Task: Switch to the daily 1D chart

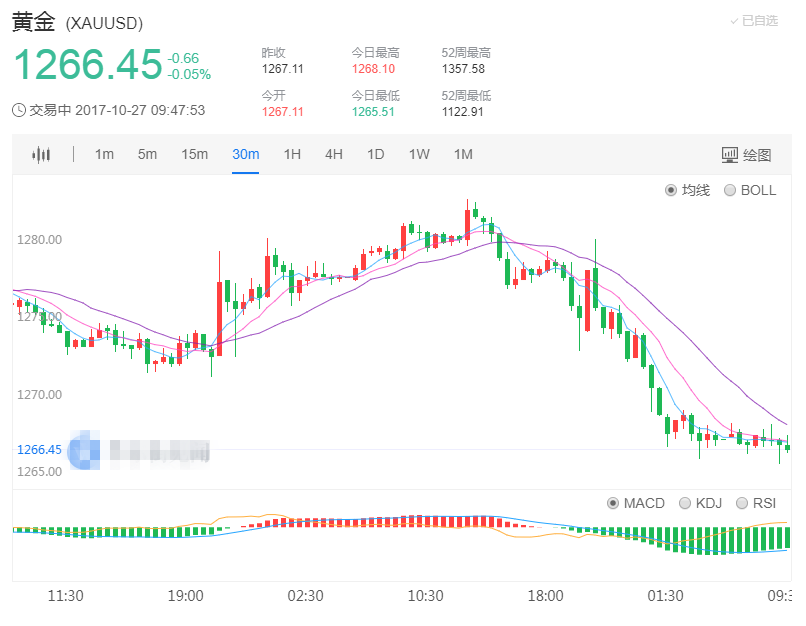Action: click(376, 154)
